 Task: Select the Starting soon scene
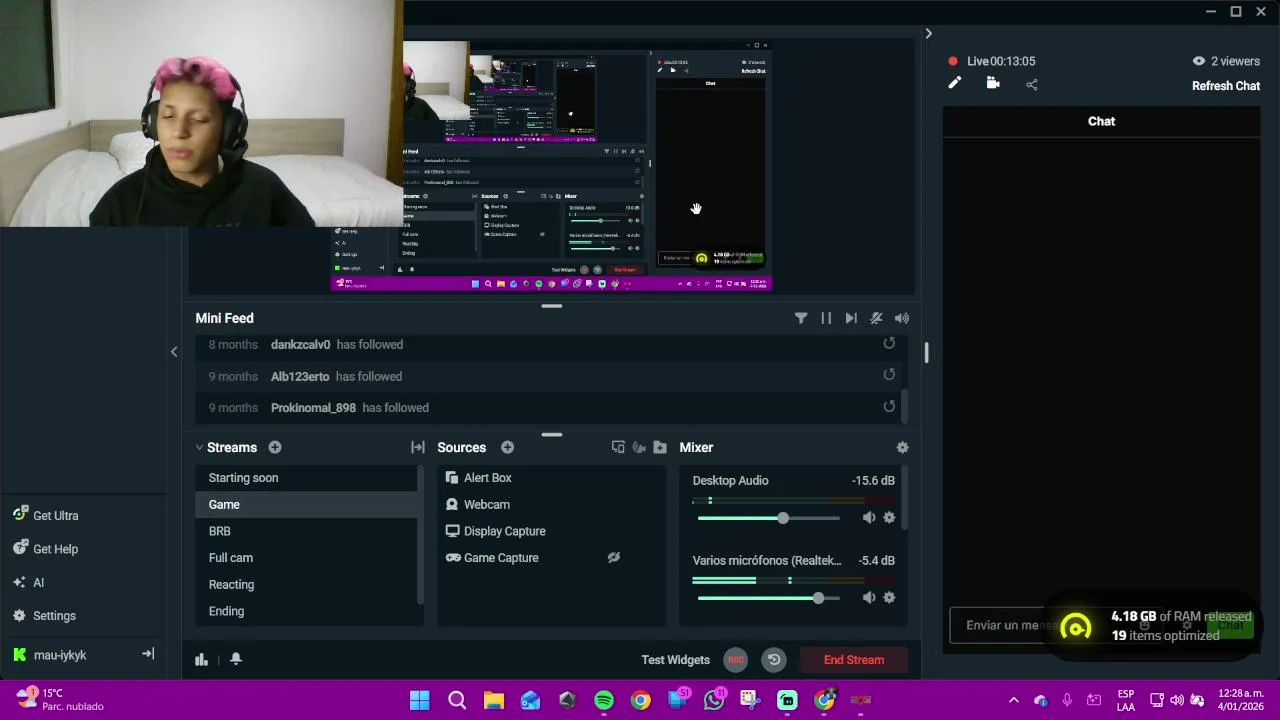pyautogui.click(x=306, y=478)
